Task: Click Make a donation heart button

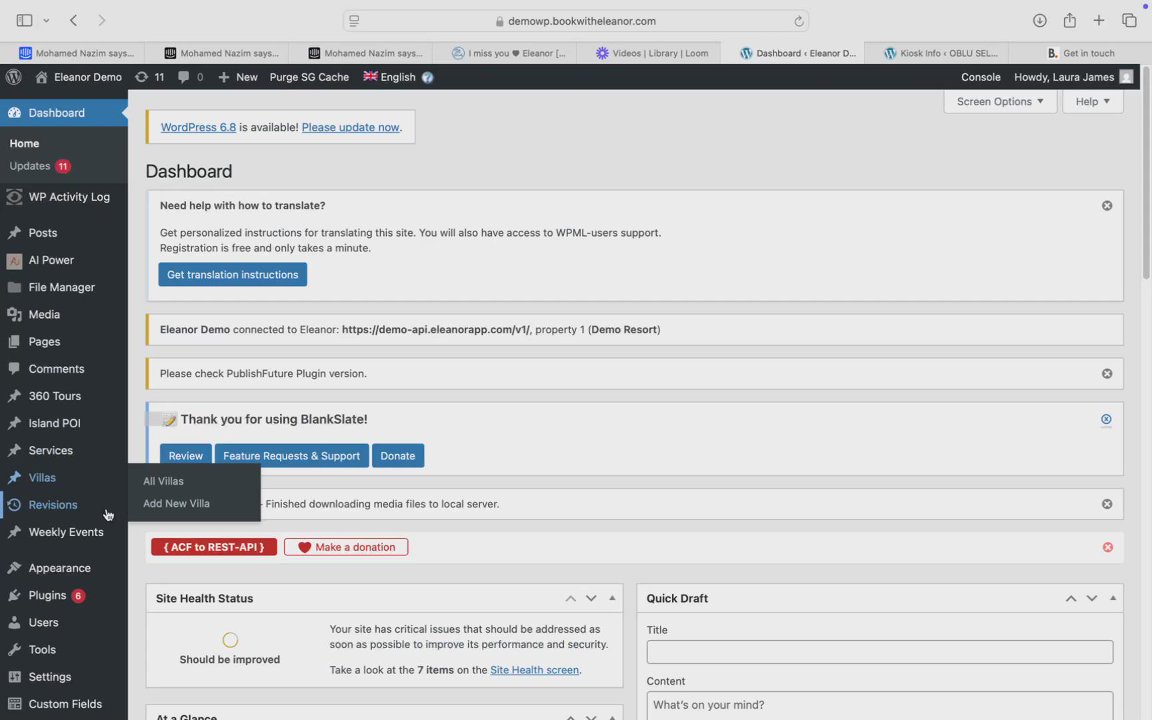Action: point(346,547)
